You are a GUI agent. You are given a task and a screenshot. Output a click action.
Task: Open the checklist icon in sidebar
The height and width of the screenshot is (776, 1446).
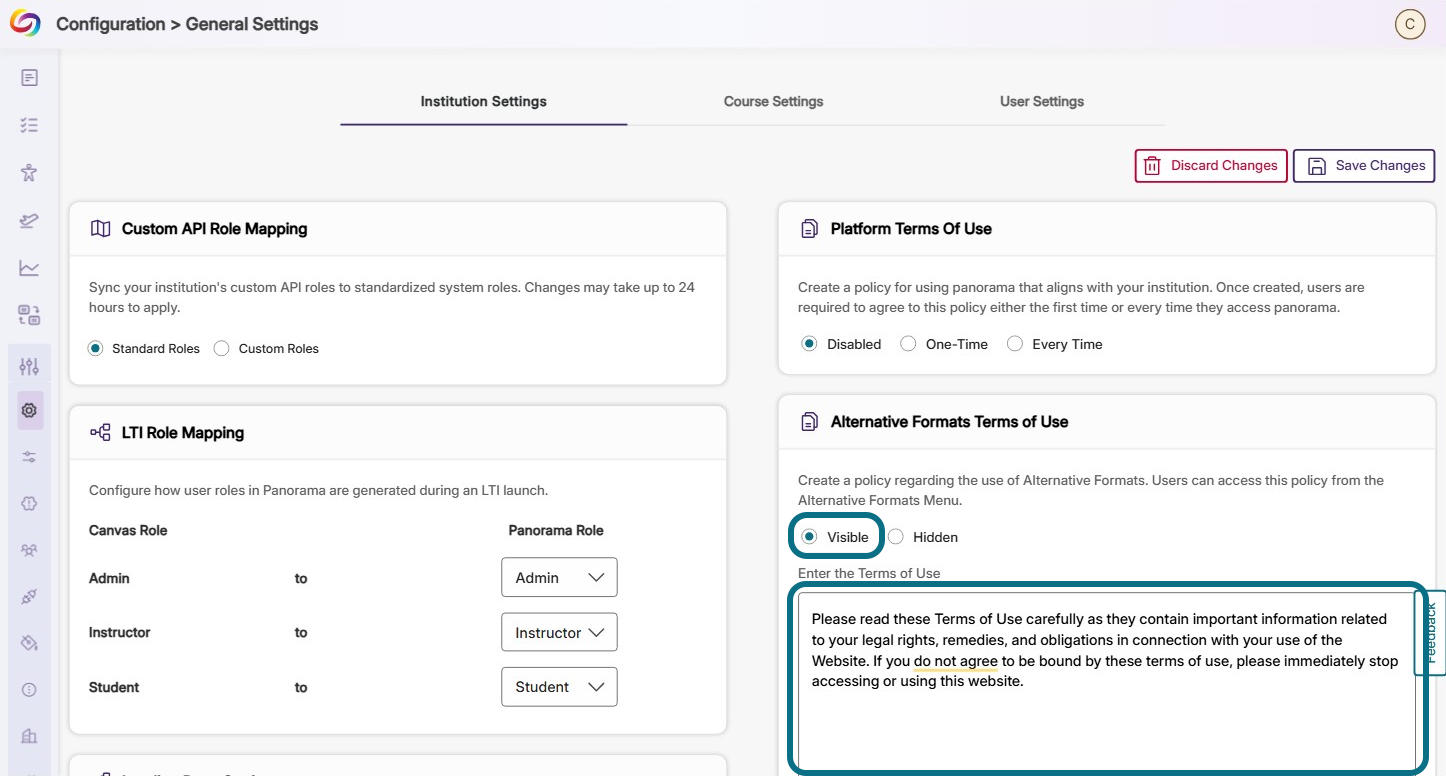point(29,125)
